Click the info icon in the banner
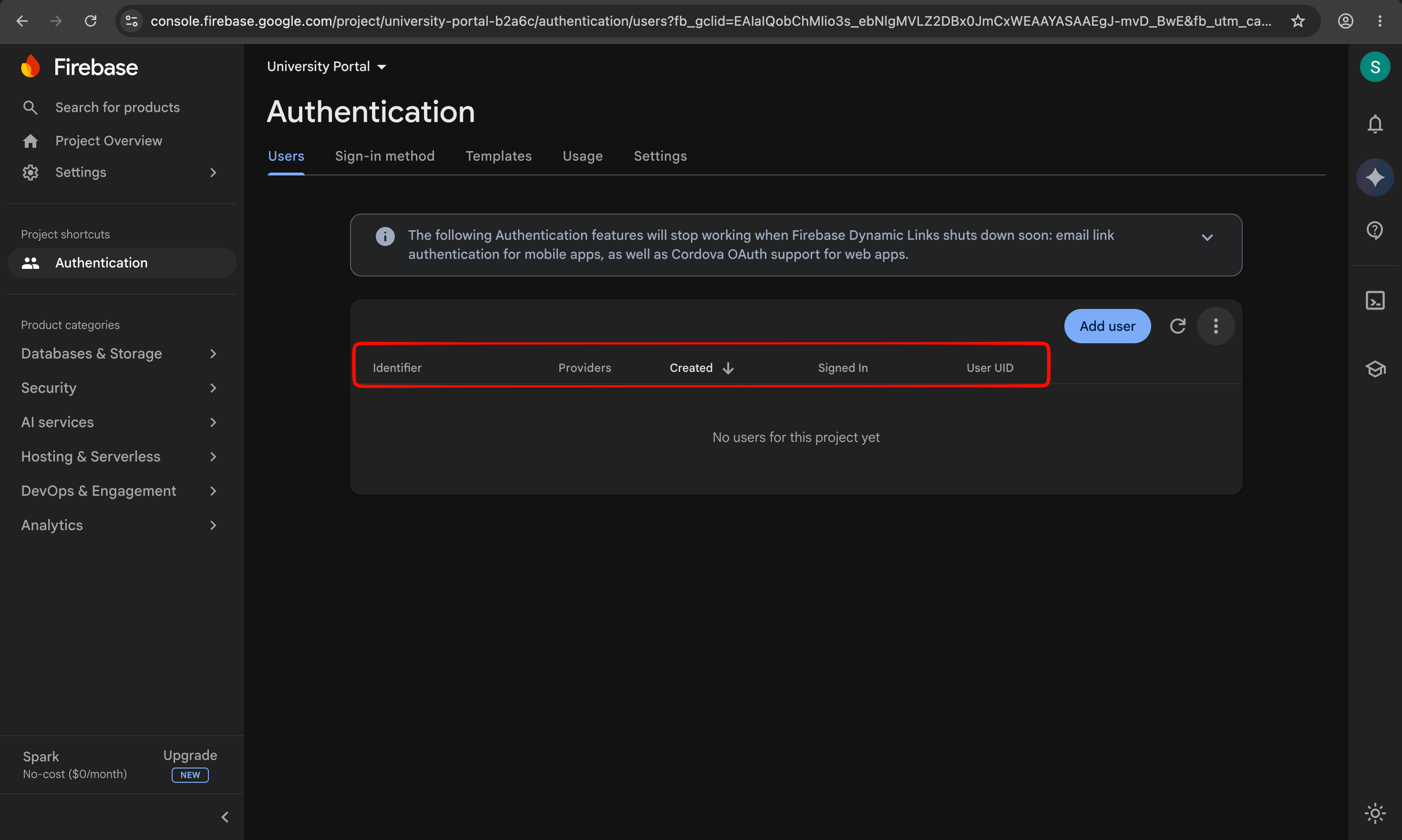1402x840 pixels. click(x=385, y=236)
